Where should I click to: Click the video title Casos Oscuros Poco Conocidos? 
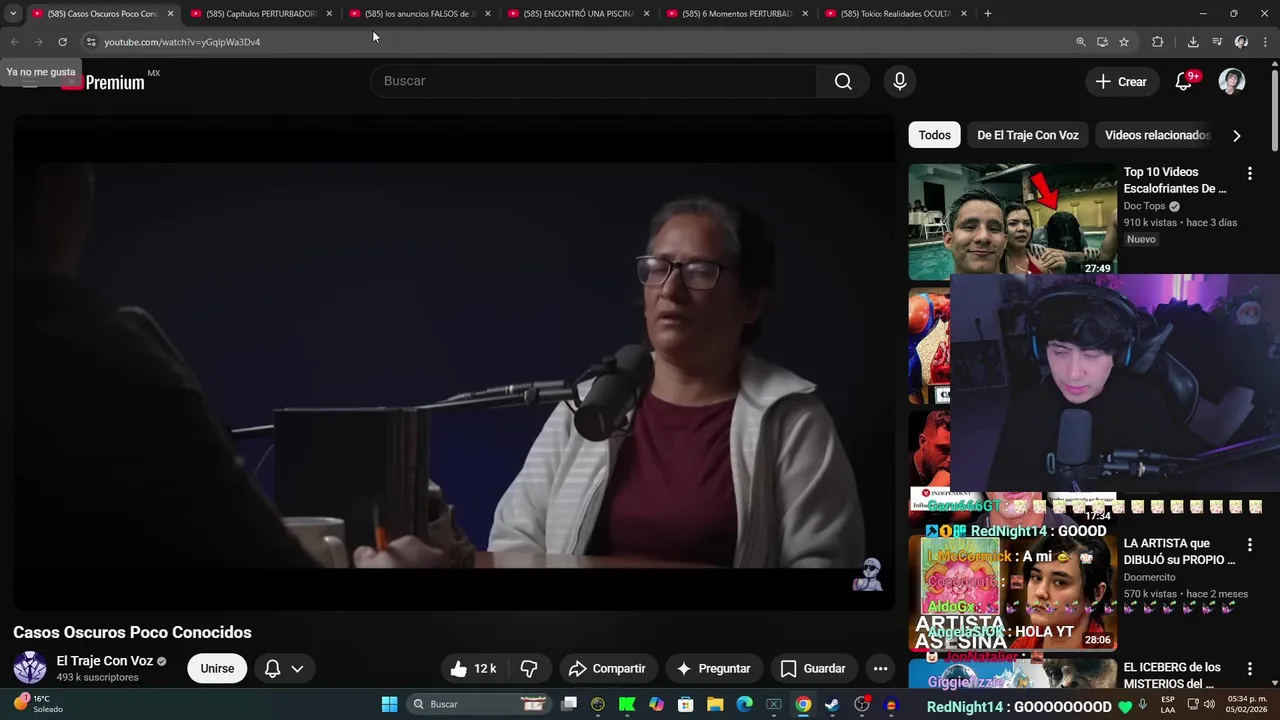point(132,633)
